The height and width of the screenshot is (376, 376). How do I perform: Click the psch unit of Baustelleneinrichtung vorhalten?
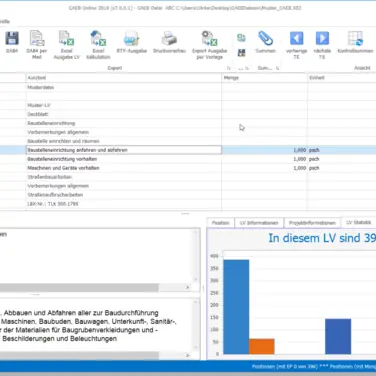click(x=314, y=159)
